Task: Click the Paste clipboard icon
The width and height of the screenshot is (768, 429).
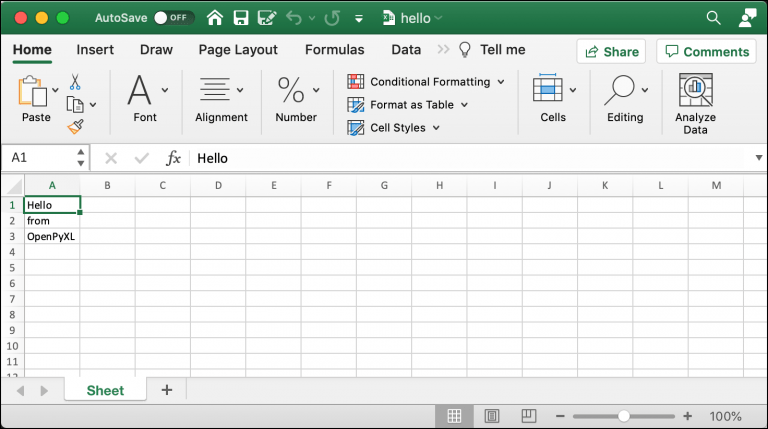Action: click(32, 91)
